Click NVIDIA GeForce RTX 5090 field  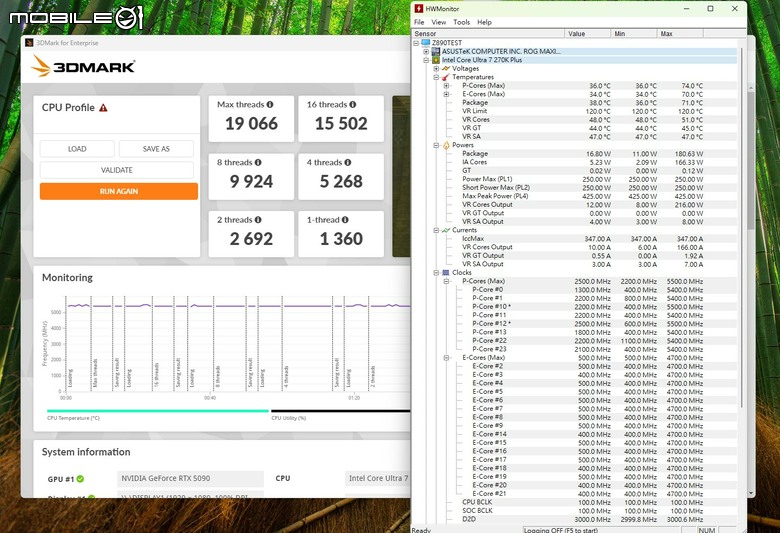(191, 478)
